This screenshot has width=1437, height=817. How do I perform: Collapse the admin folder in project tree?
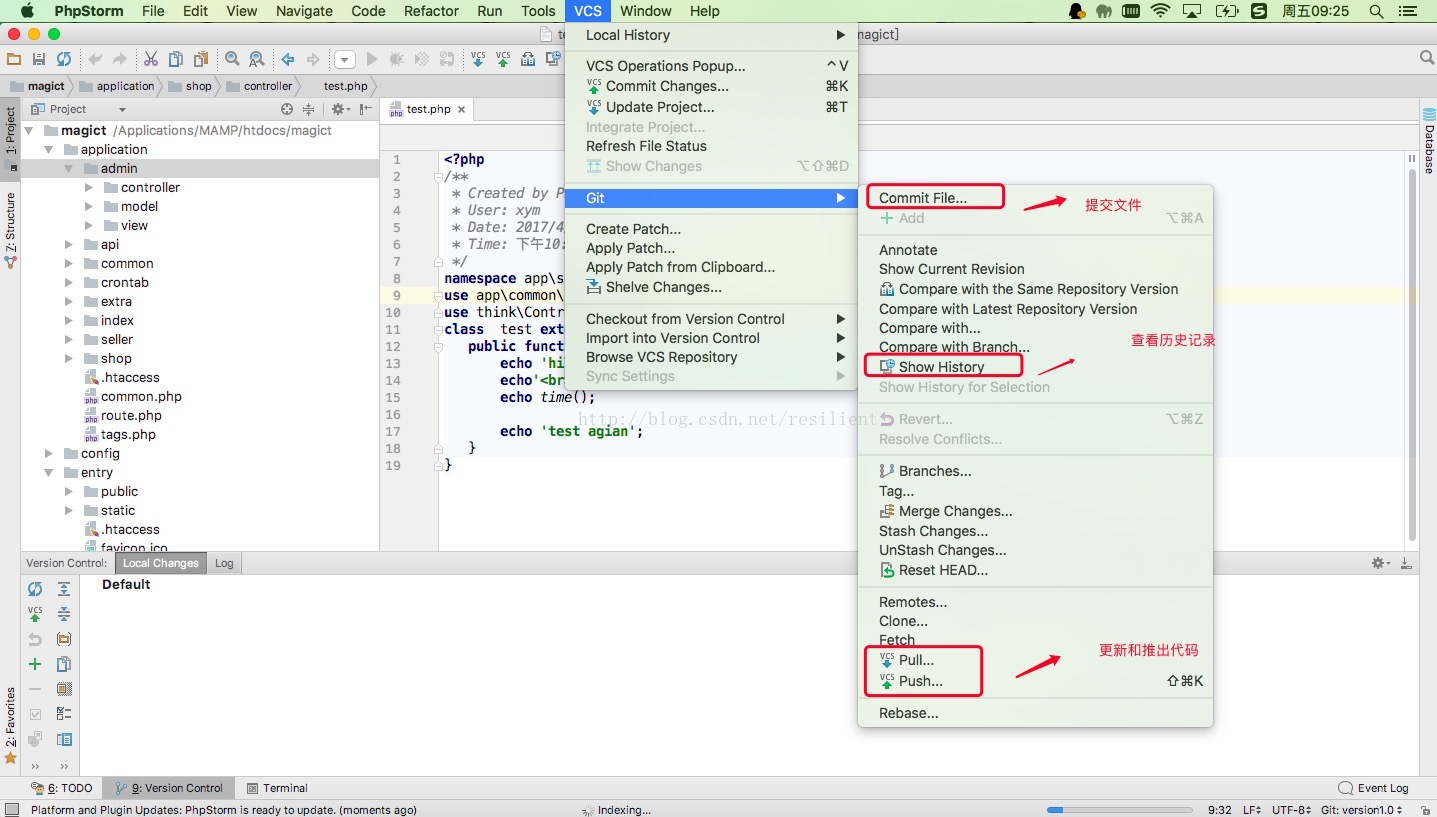(69, 169)
